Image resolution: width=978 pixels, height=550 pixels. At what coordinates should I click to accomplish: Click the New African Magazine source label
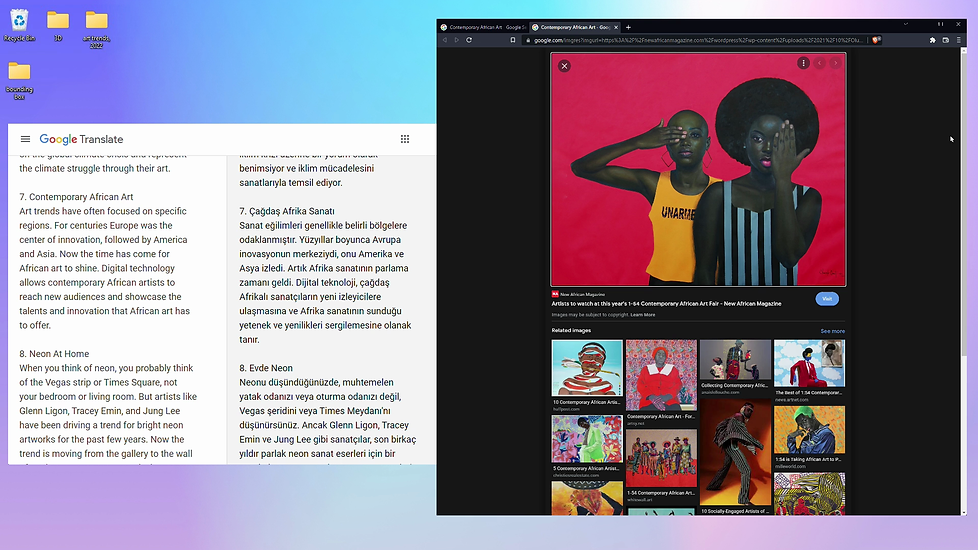[x=583, y=294]
